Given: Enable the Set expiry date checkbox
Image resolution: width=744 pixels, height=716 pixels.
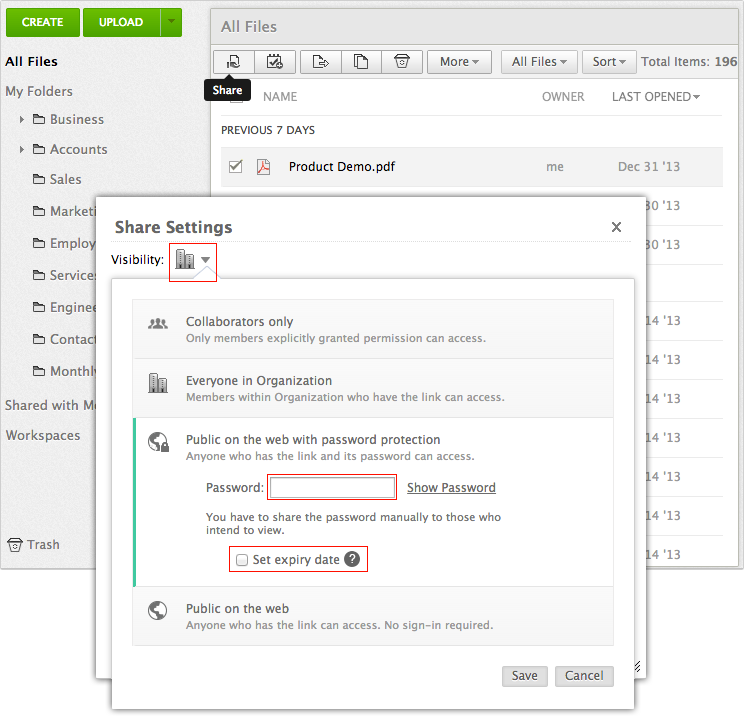Looking at the screenshot, I should tap(242, 560).
